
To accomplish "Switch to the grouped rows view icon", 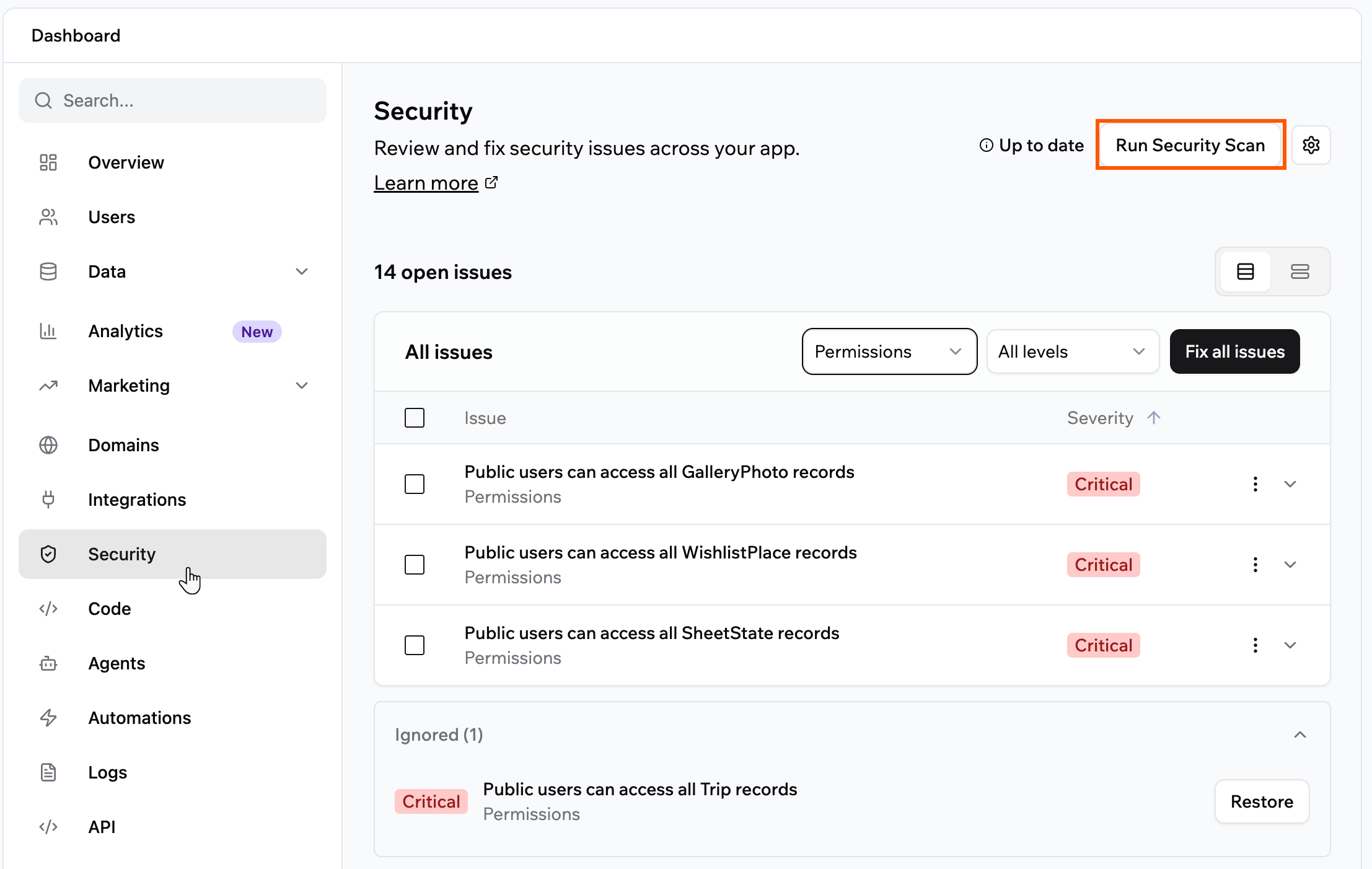I will pos(1300,271).
